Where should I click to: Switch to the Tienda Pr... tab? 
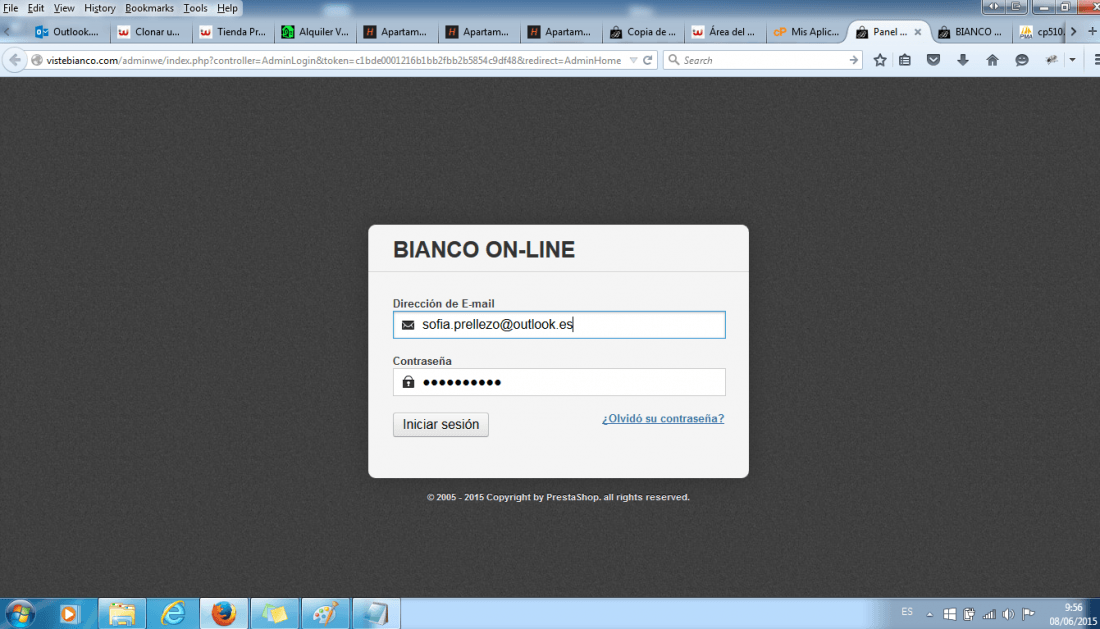tap(232, 32)
